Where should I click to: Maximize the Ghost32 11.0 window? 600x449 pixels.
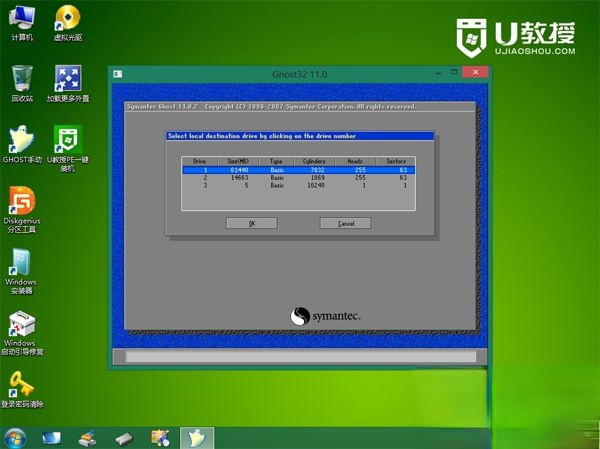pyautogui.click(x=454, y=72)
